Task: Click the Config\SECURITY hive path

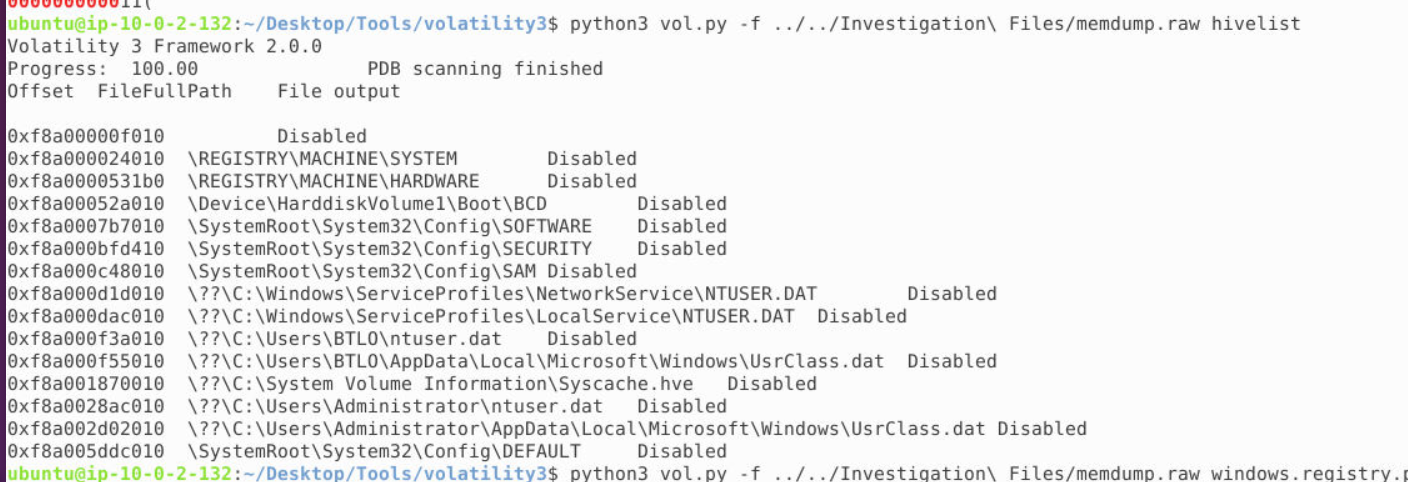Action: (x=389, y=248)
